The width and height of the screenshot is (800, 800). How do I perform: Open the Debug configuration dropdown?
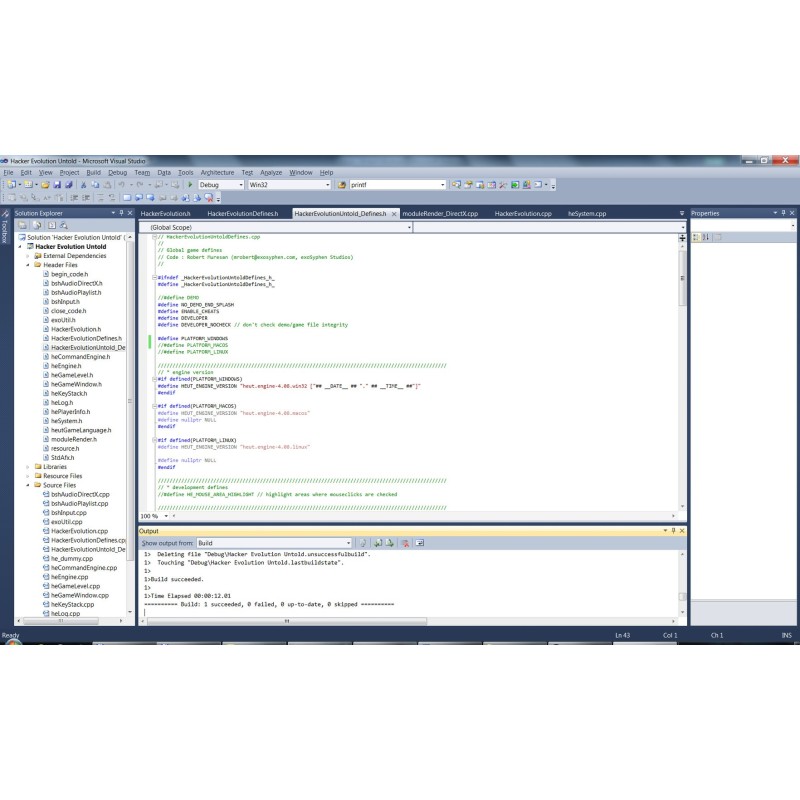click(221, 185)
